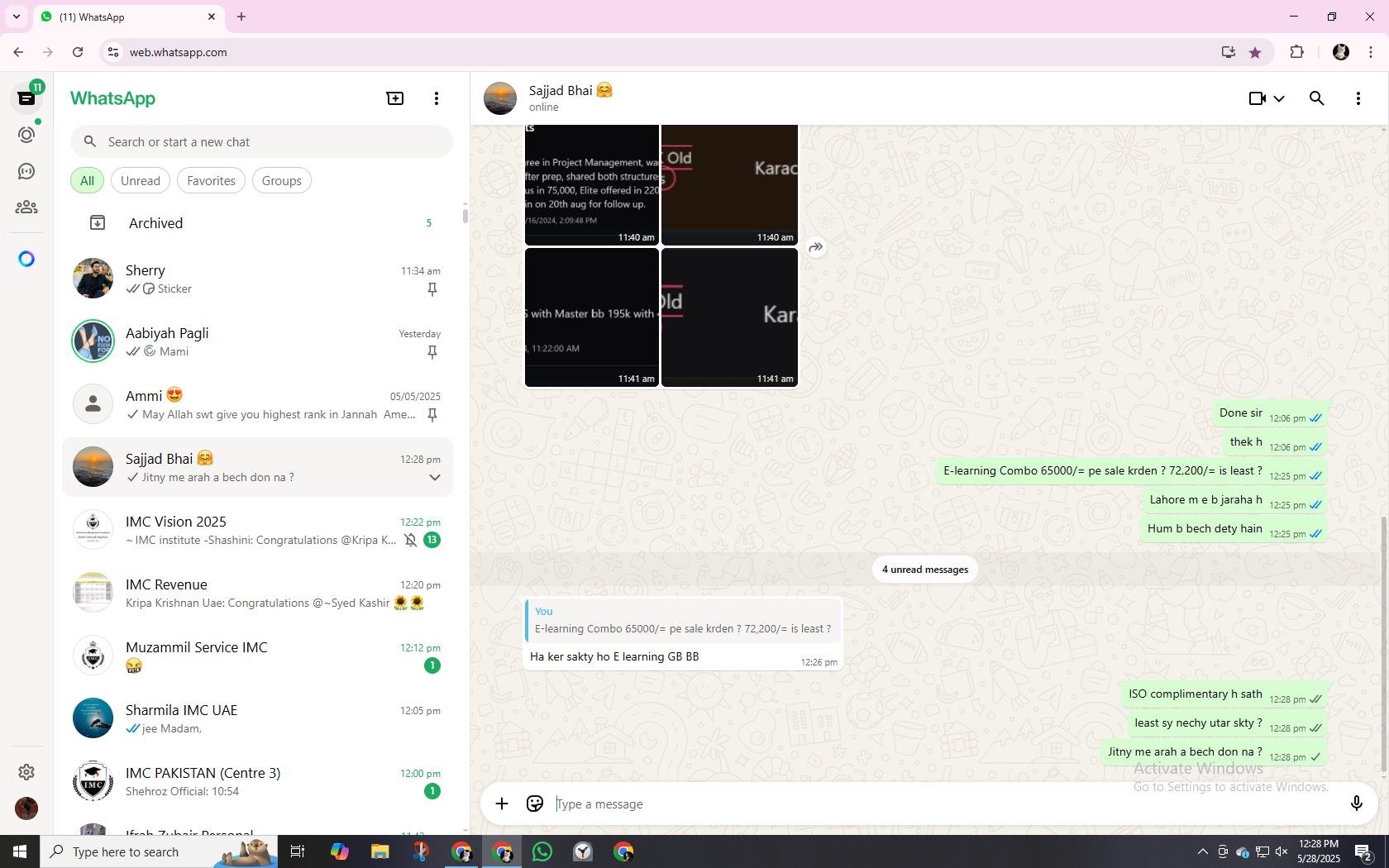Click the pin icon on Ammi chat
Viewport: 1389px width, 868px height.
click(432, 415)
